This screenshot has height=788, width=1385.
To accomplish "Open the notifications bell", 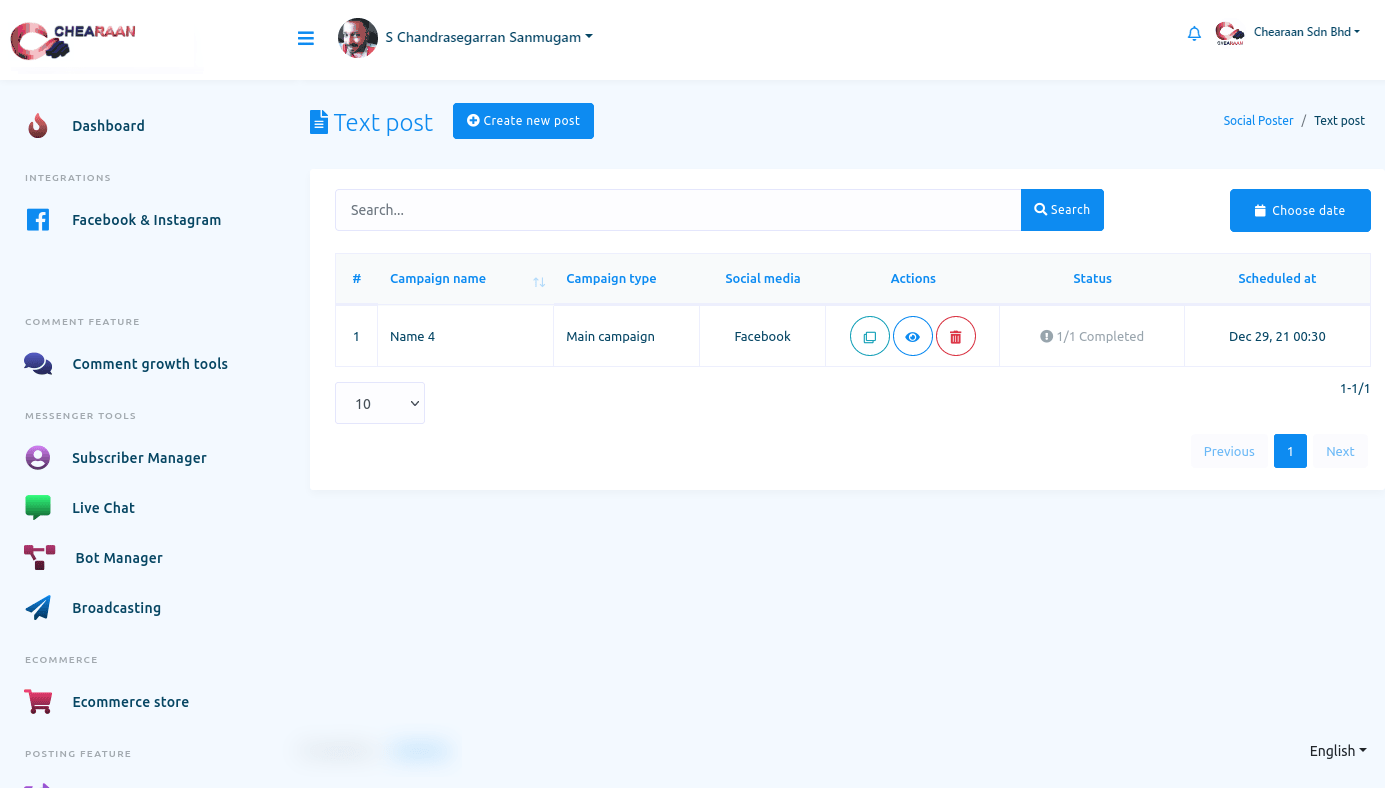I will 1194,34.
